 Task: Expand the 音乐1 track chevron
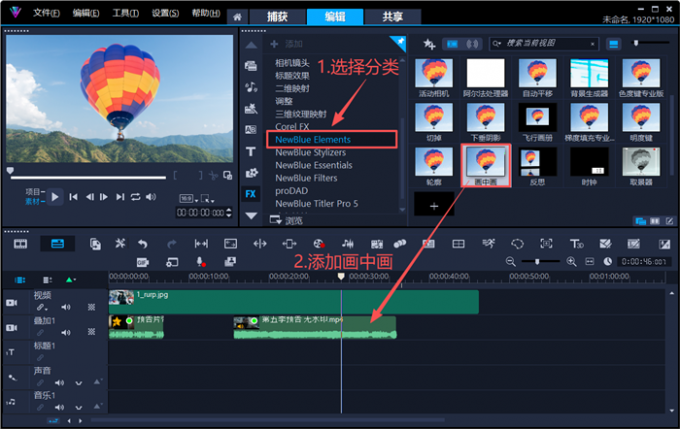coord(78,408)
